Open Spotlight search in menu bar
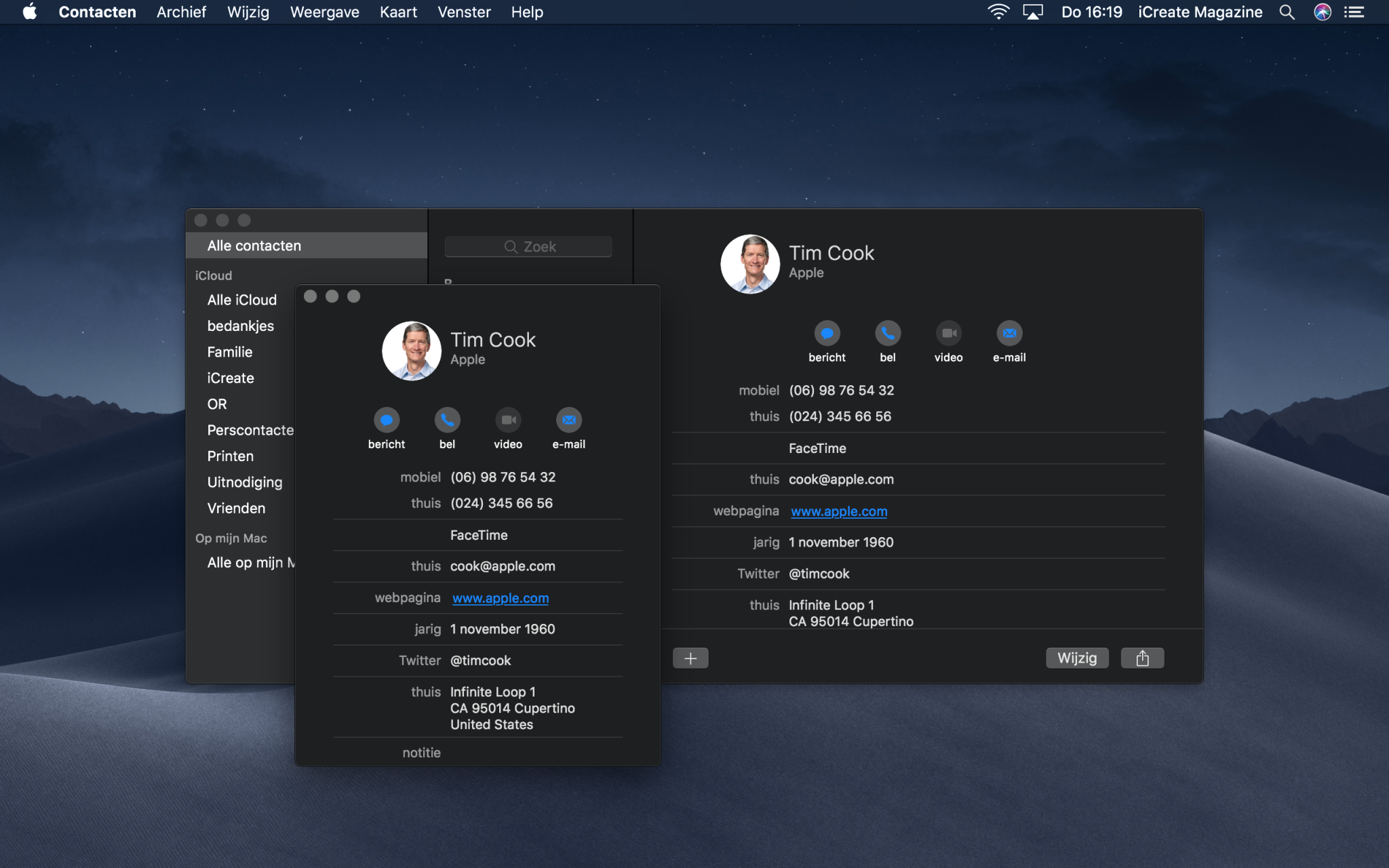This screenshot has height=868, width=1389. pos(1287,12)
